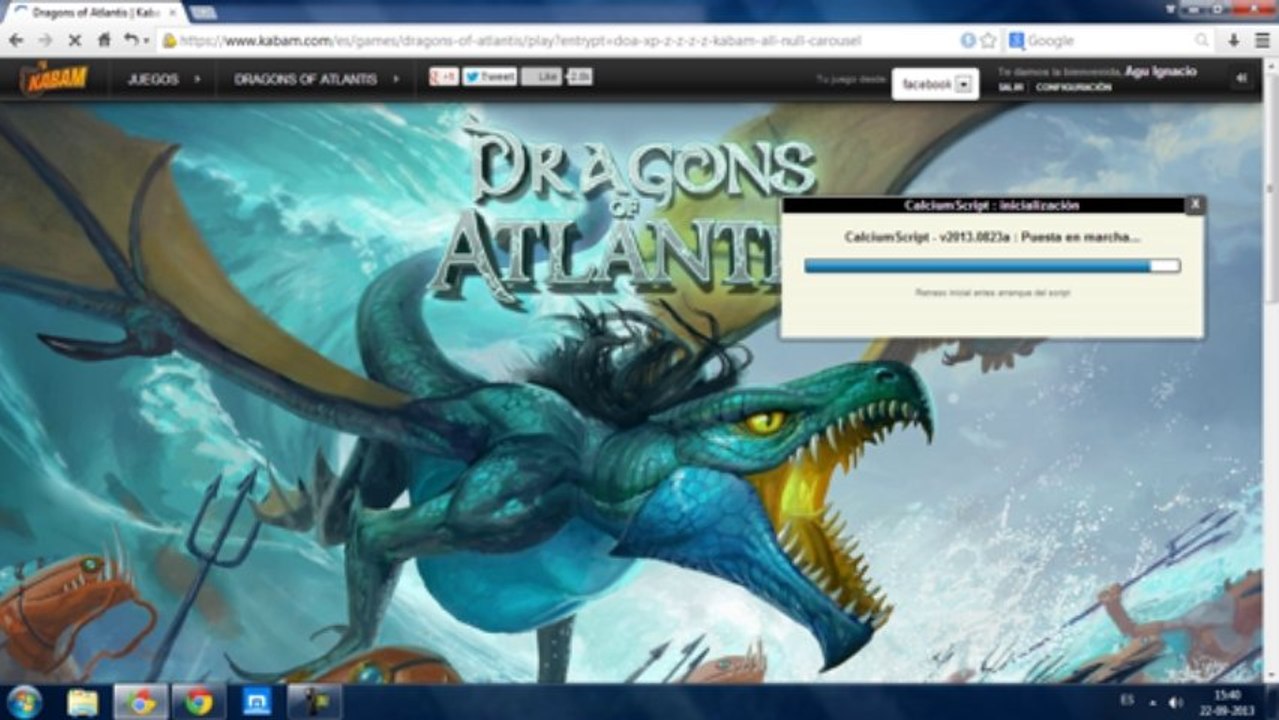This screenshot has height=720, width=1279.
Task: Go back to the previous page
Action: pyautogui.click(x=15, y=41)
